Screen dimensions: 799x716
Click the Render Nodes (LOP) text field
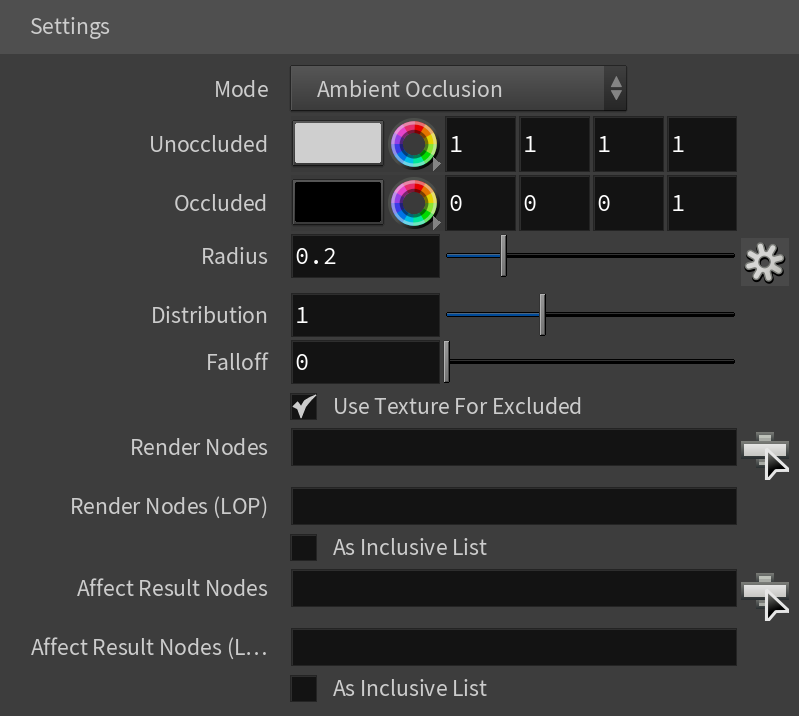click(x=514, y=506)
